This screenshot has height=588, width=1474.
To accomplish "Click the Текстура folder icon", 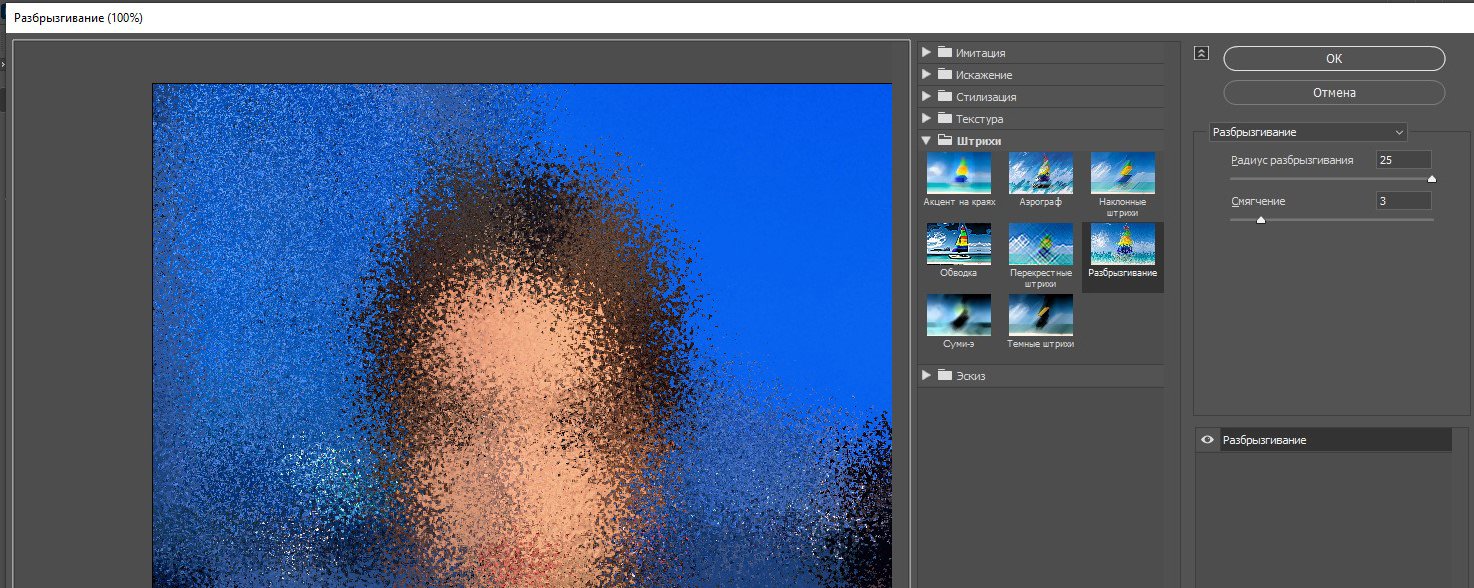I will point(945,118).
